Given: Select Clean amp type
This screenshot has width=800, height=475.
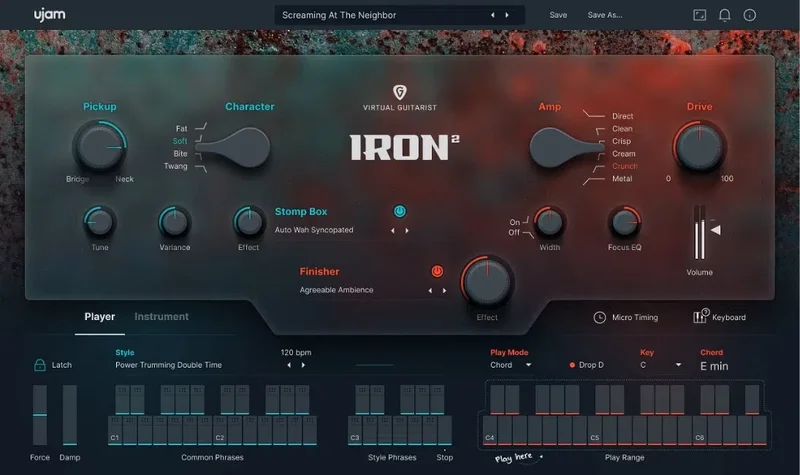Looking at the screenshot, I should tap(622, 129).
